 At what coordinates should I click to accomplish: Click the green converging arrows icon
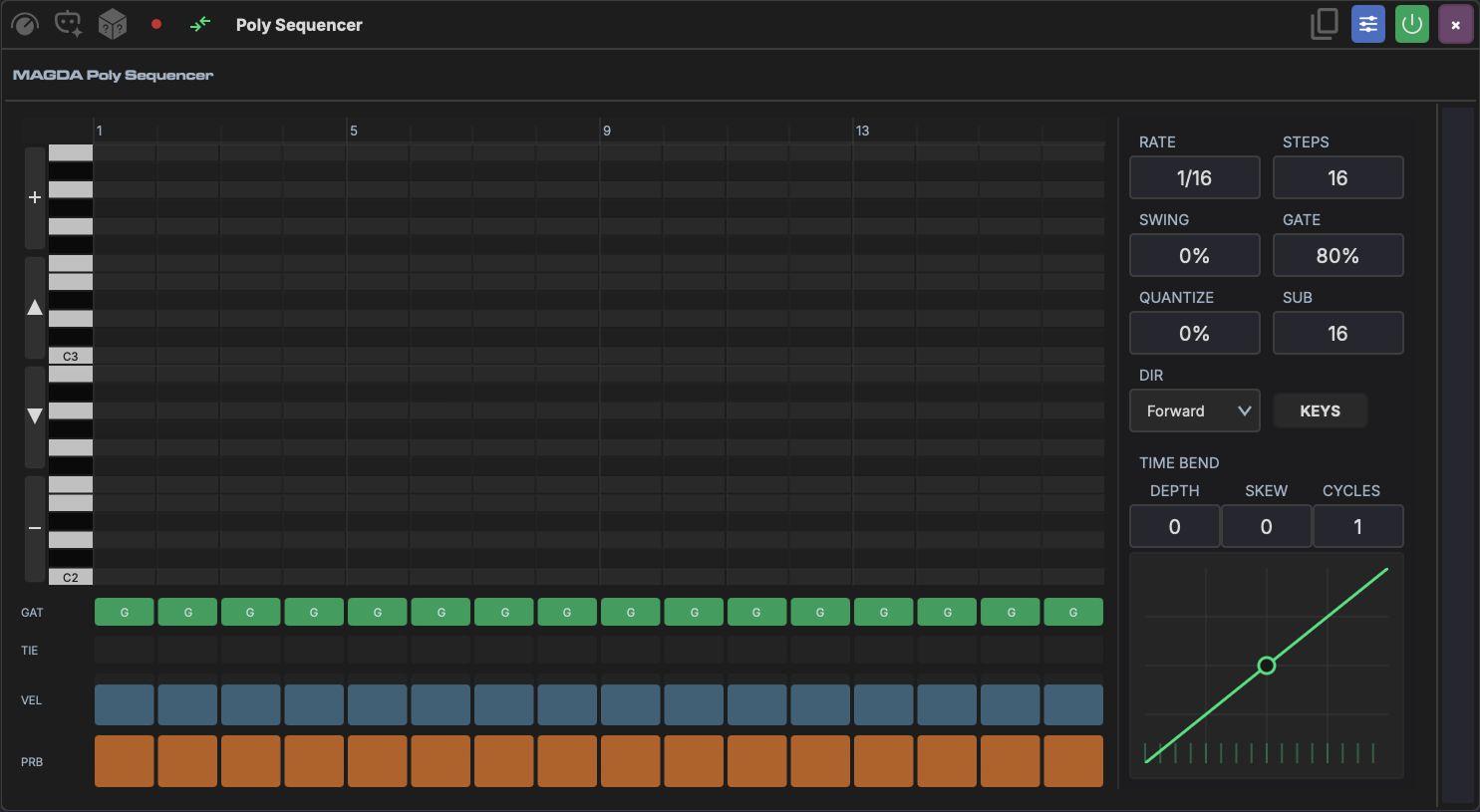[200, 24]
